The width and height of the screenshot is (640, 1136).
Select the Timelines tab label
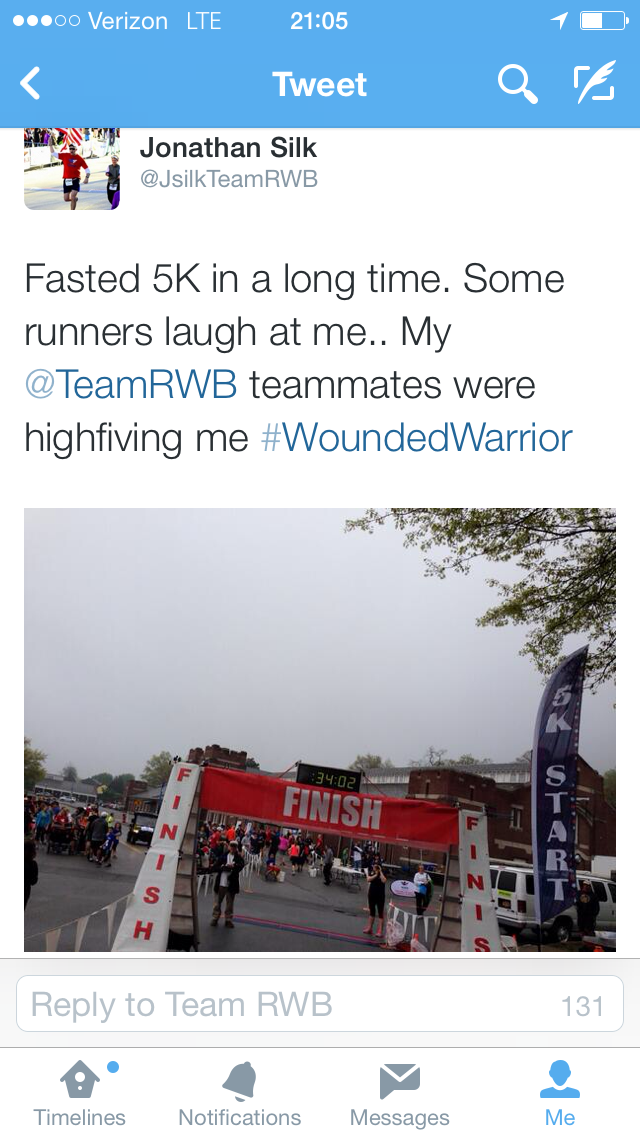pos(80,1117)
